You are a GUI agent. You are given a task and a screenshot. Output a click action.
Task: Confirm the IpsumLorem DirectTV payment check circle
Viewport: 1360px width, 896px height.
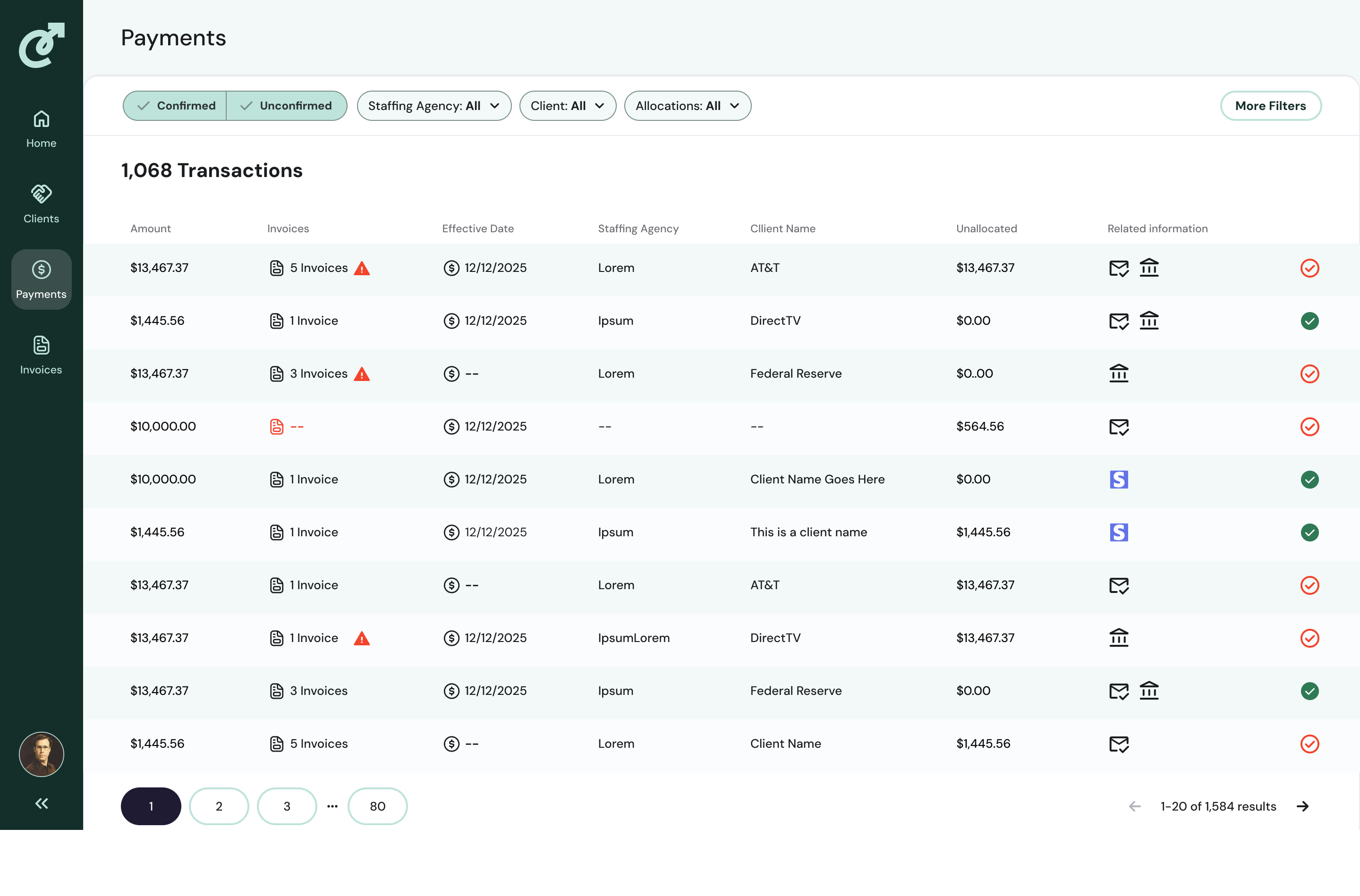pyautogui.click(x=1309, y=638)
